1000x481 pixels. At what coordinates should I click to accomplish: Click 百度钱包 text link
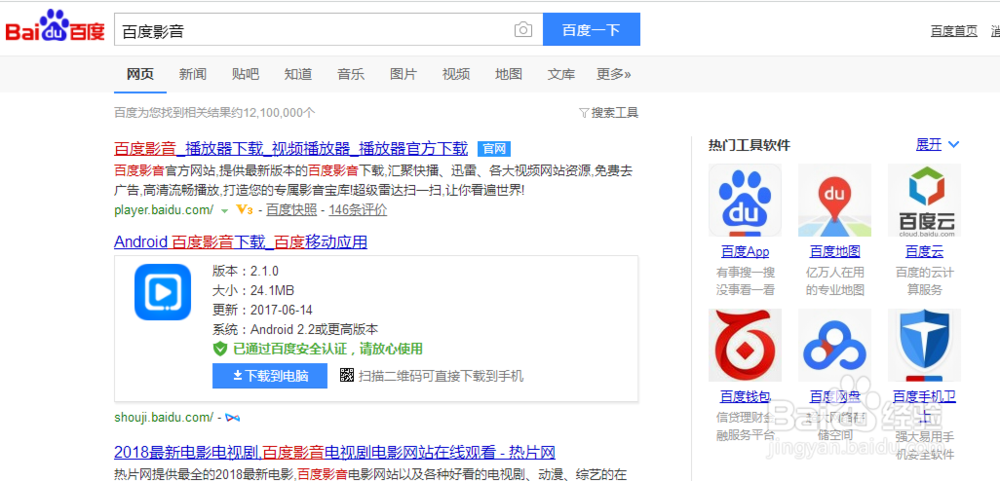[745, 397]
